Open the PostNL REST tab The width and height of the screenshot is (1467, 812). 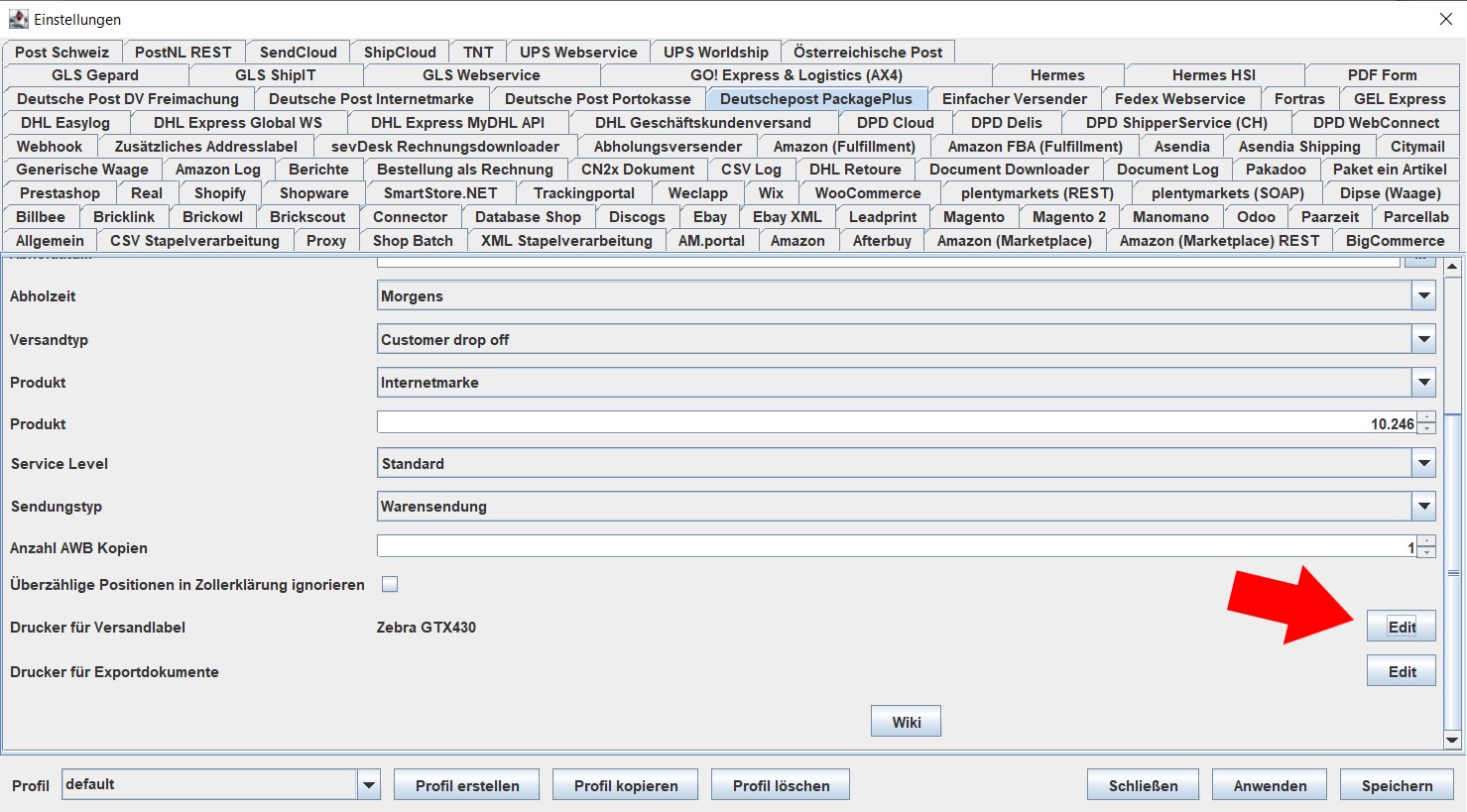pyautogui.click(x=183, y=52)
